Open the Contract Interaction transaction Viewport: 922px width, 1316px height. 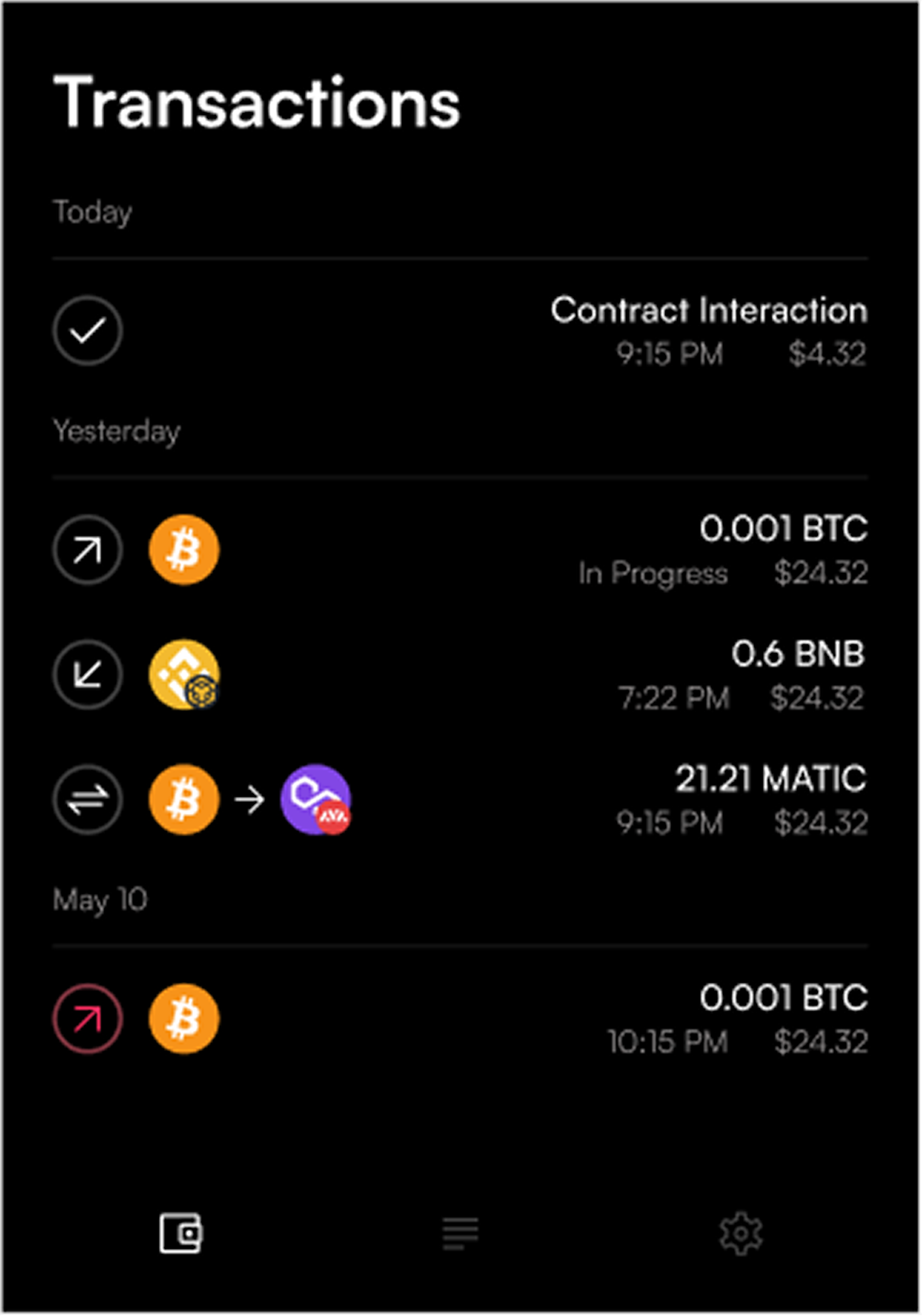[461, 331]
